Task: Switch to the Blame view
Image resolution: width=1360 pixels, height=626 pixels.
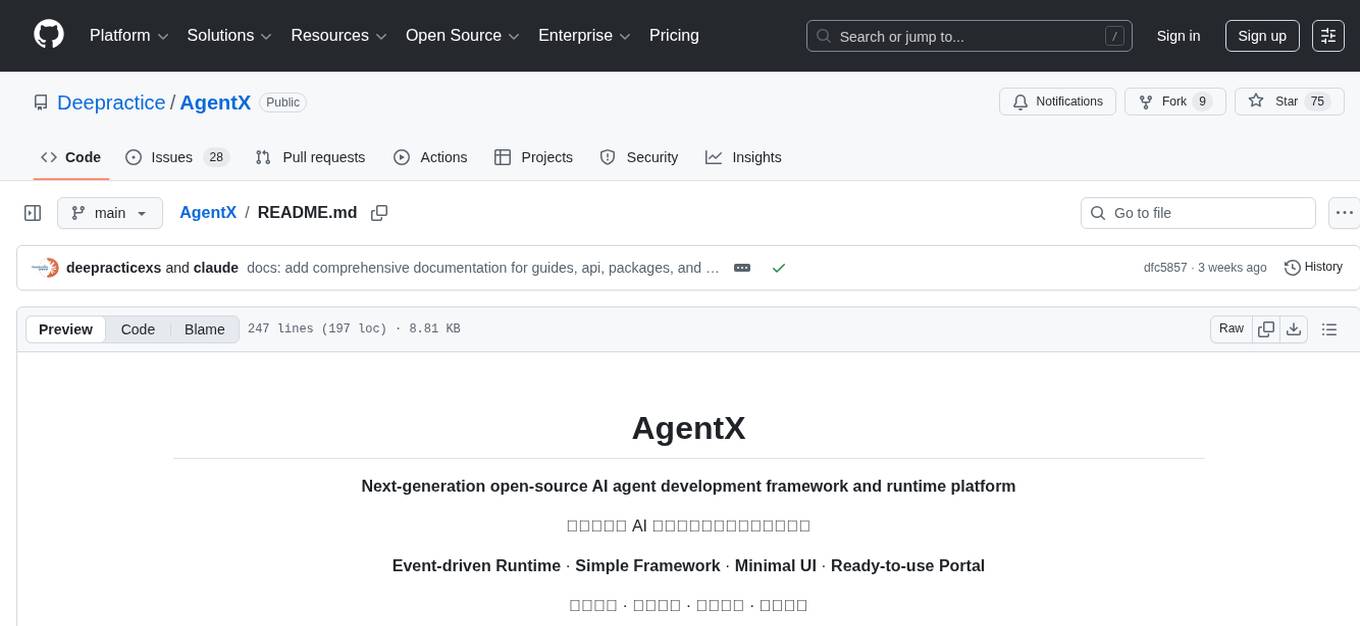Action: coord(204,329)
